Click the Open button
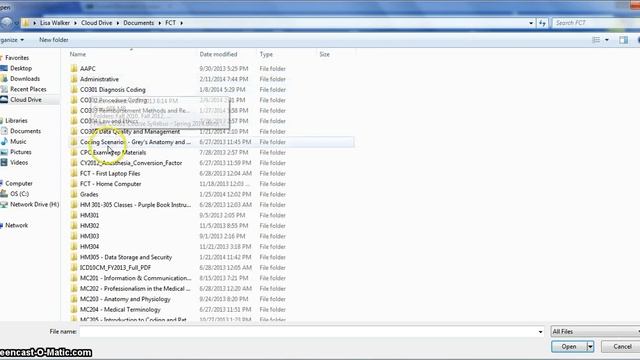Image resolution: width=640 pixels, height=360 pixels. (x=569, y=347)
